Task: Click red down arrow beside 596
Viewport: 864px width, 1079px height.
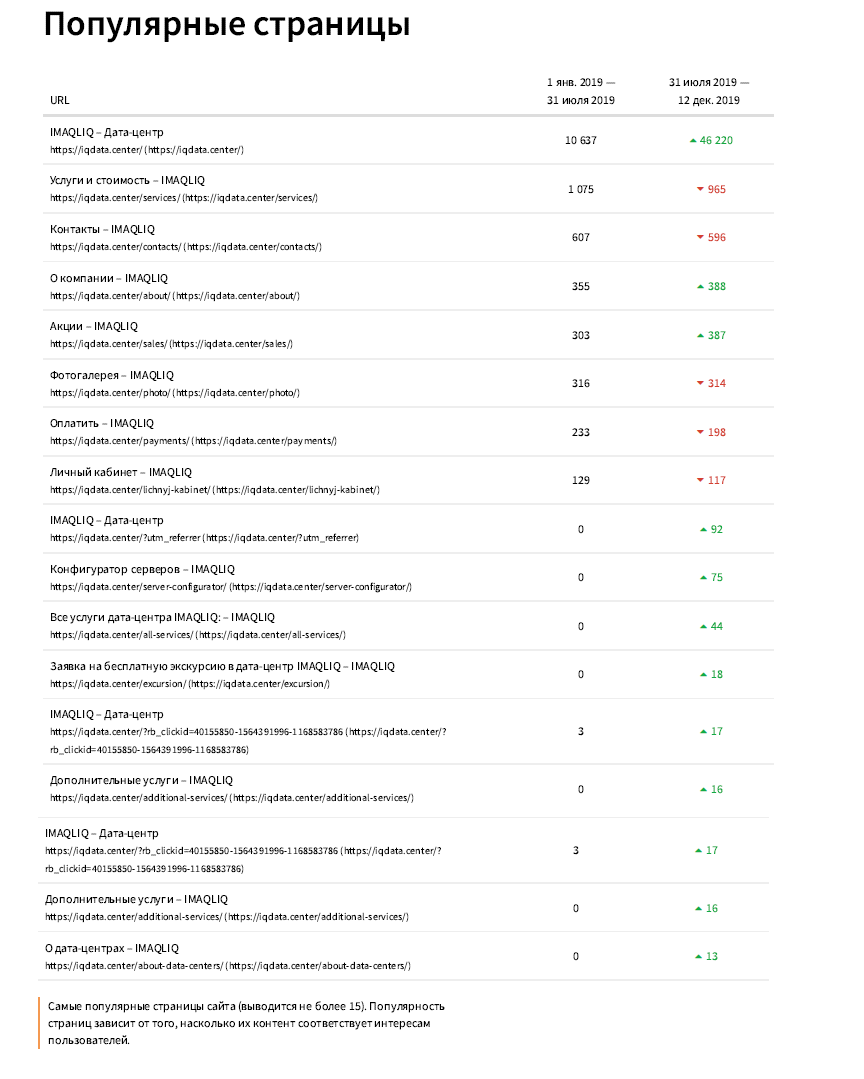Action: pos(700,237)
